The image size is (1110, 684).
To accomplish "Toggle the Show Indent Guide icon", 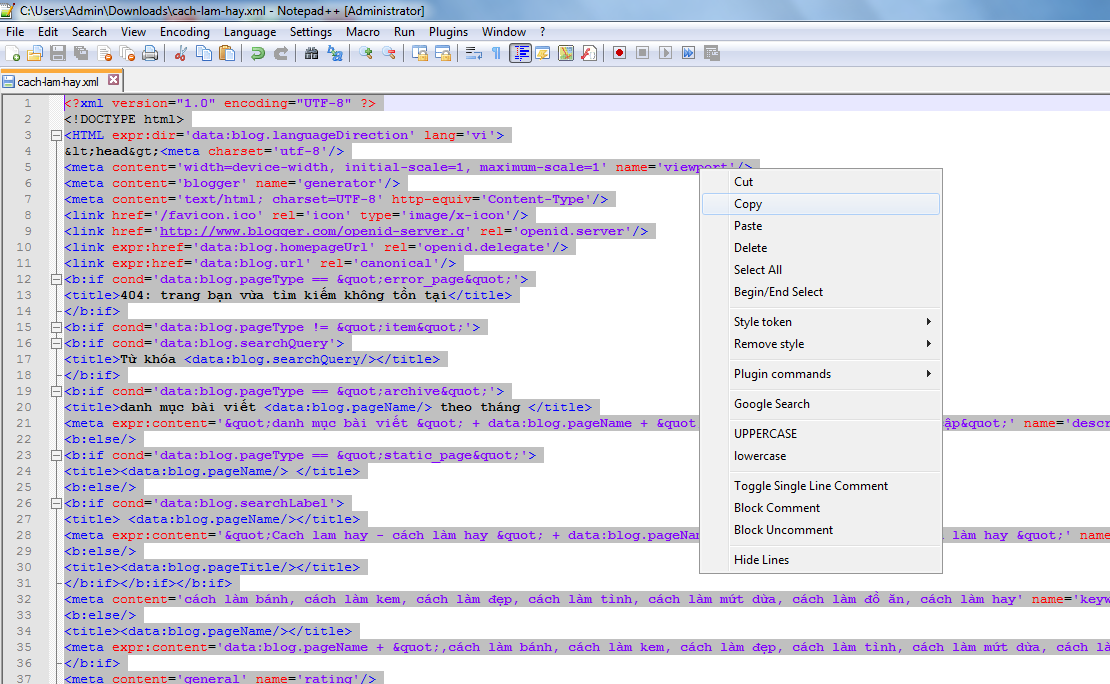I will 520,53.
